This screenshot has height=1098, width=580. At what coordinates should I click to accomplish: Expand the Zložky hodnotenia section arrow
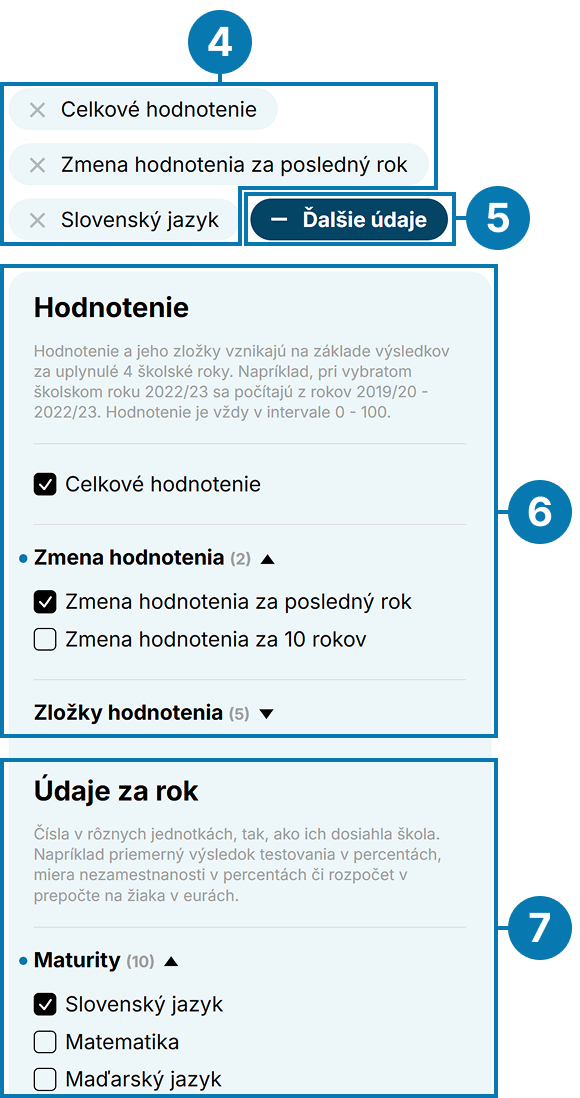[265, 714]
